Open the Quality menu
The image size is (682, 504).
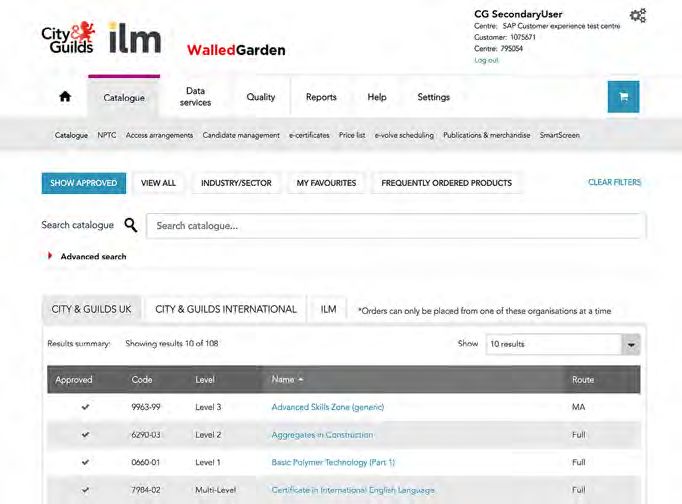tap(261, 97)
